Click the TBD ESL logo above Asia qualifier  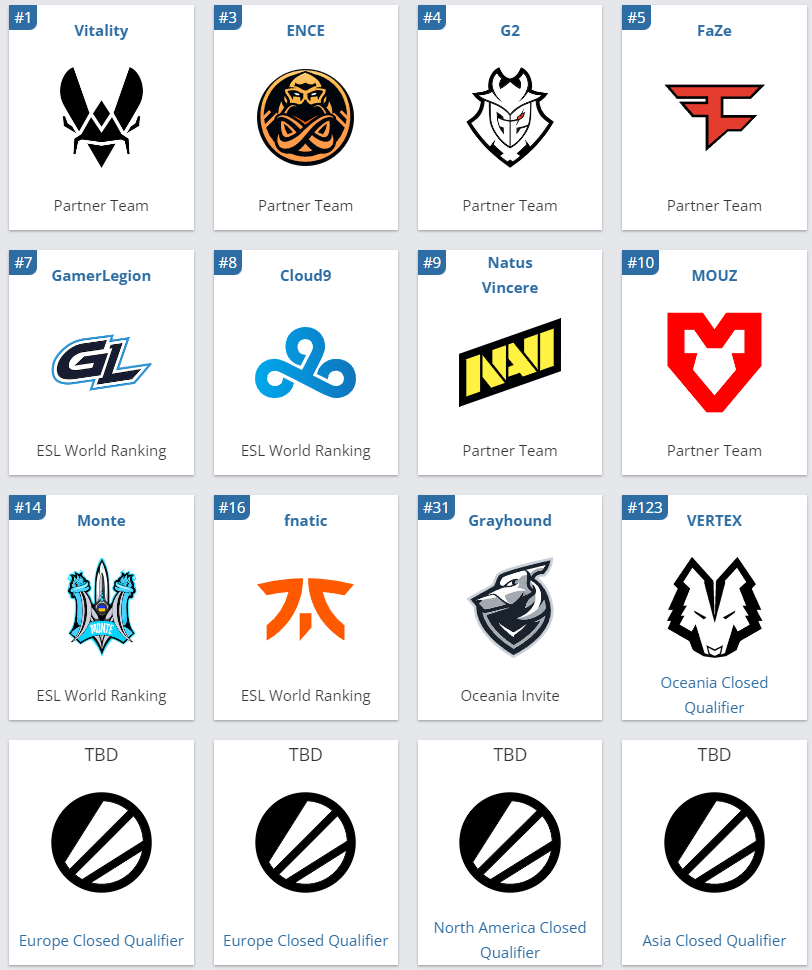[x=714, y=843]
